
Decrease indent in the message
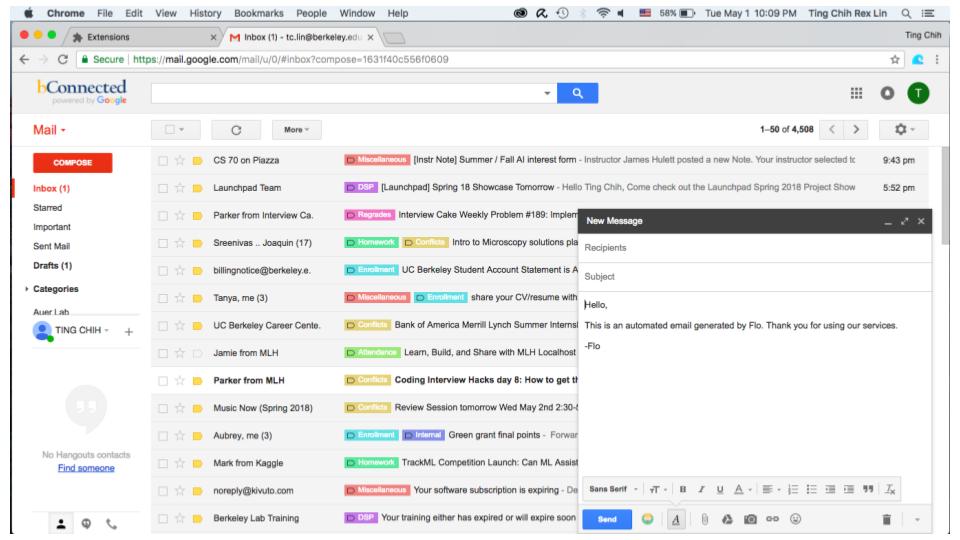(830, 489)
